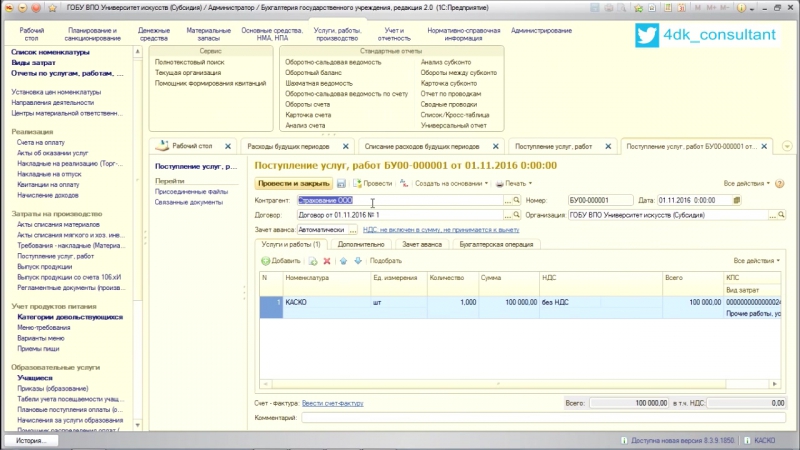This screenshot has height=450, width=800.
Task: Open the Материальные запасы section
Action: (208, 36)
